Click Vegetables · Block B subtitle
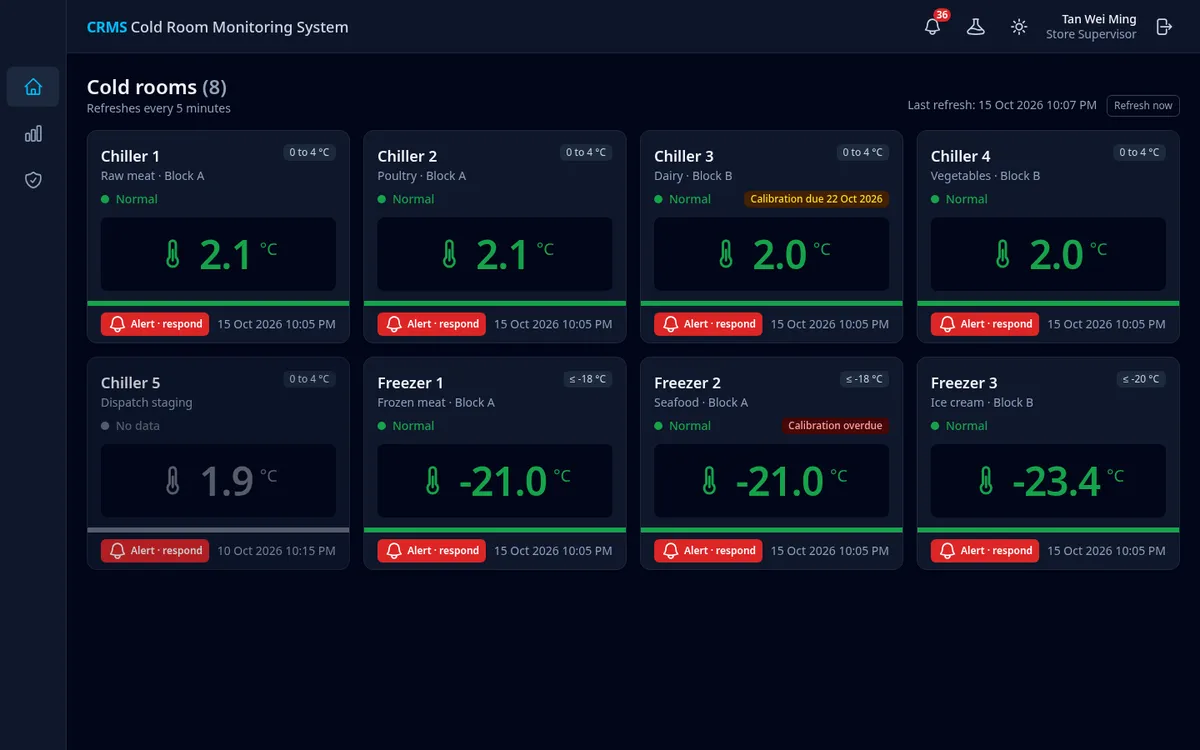Screen dimensions: 1200x750 986,176
